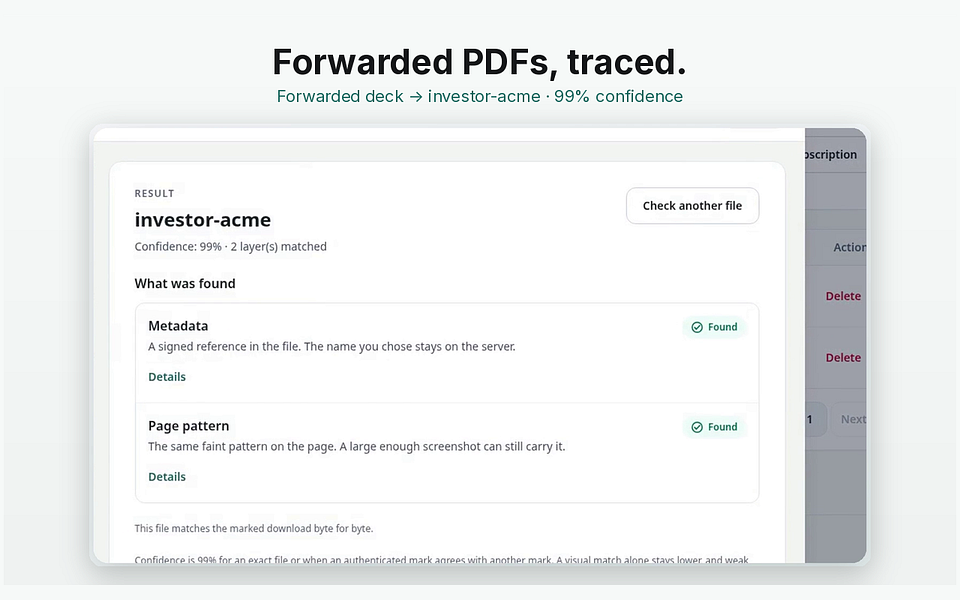Image resolution: width=960 pixels, height=600 pixels.
Task: Delete the first table entry
Action: coord(843,296)
